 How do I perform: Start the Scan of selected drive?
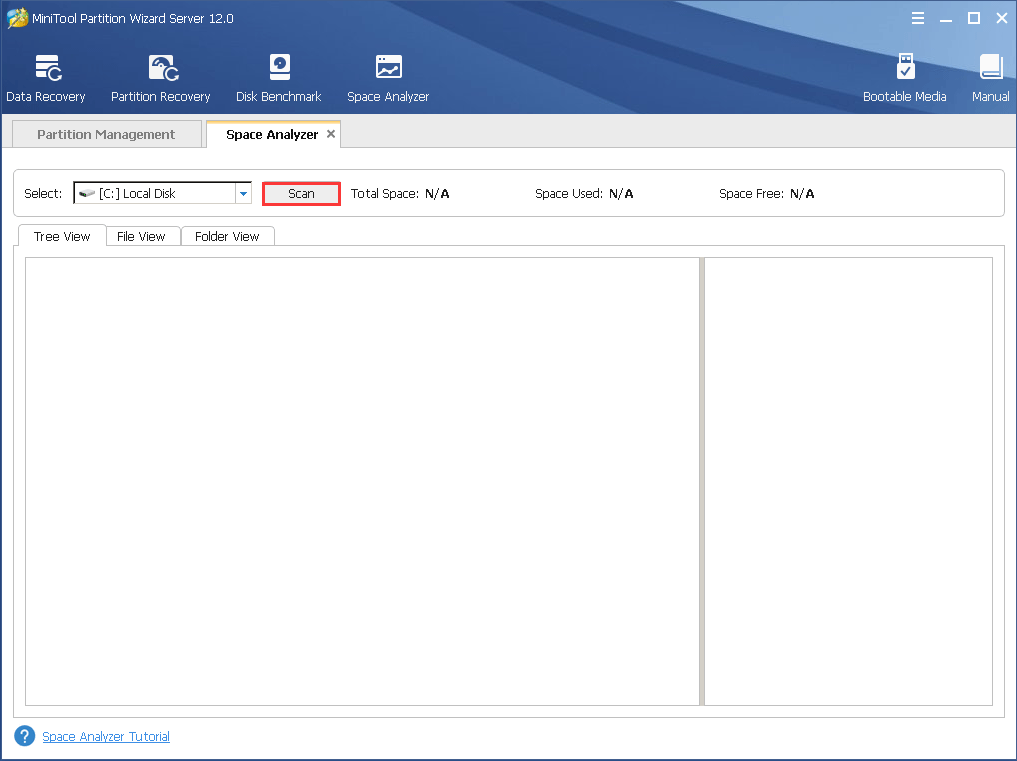[302, 193]
